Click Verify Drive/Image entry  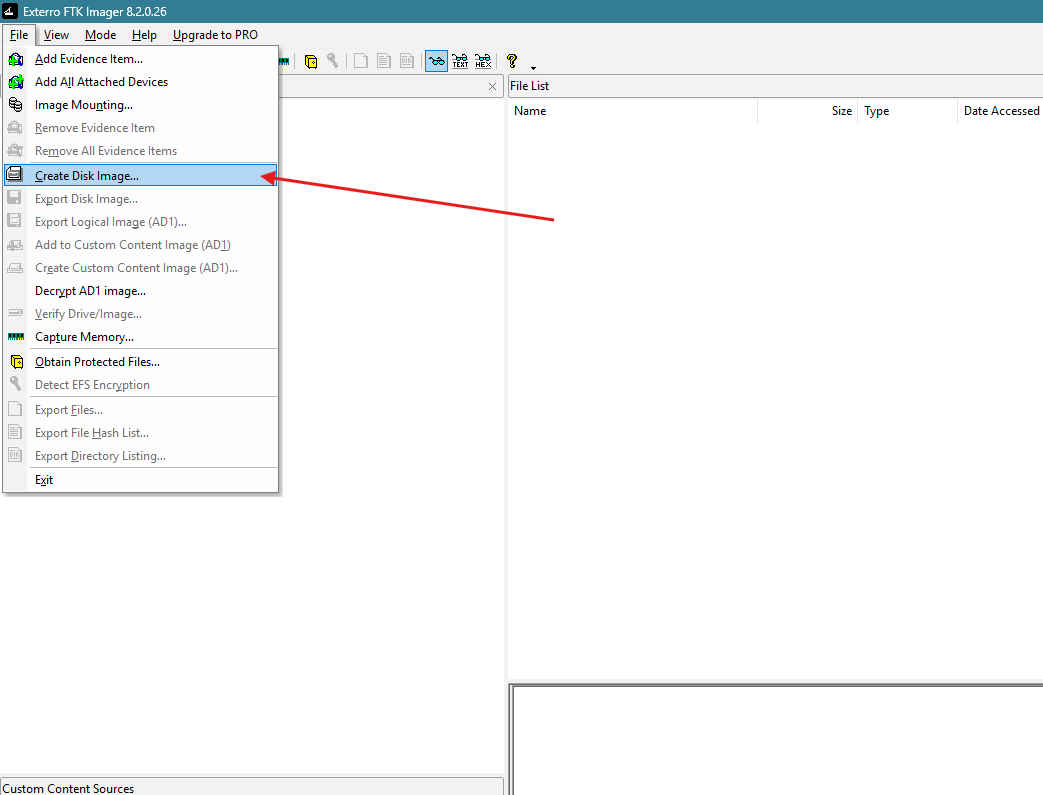(140, 314)
